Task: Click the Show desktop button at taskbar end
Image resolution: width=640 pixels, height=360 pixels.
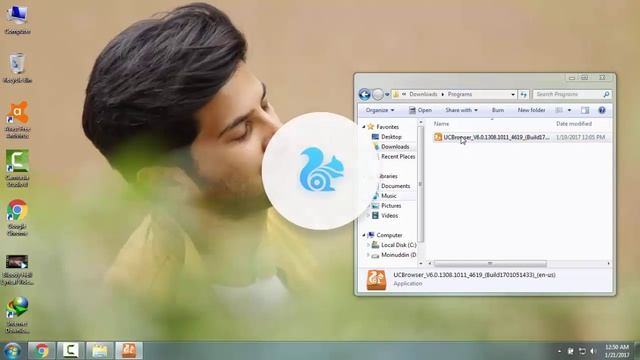Action: (637, 351)
